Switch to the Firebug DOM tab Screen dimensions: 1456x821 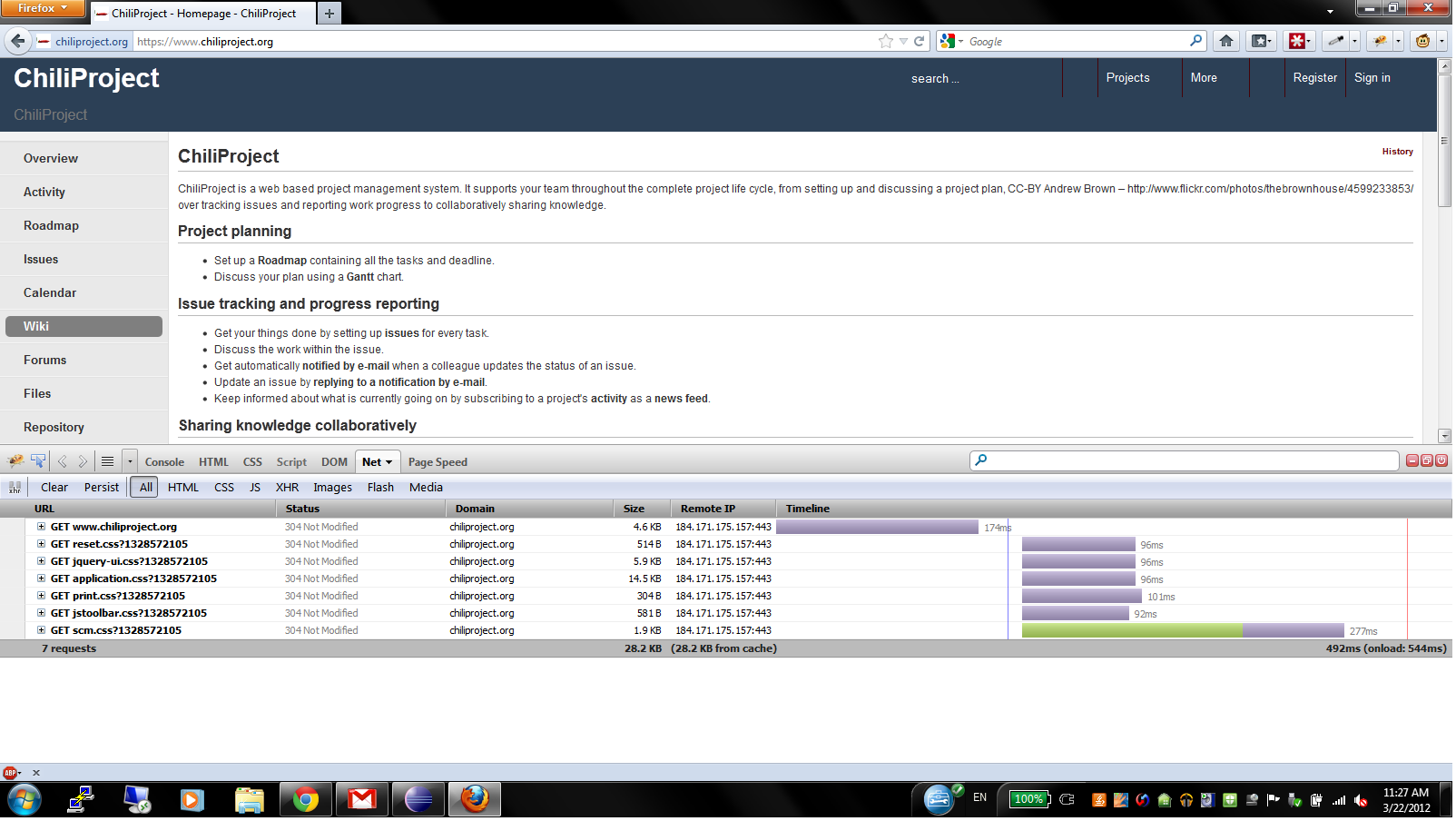click(334, 462)
